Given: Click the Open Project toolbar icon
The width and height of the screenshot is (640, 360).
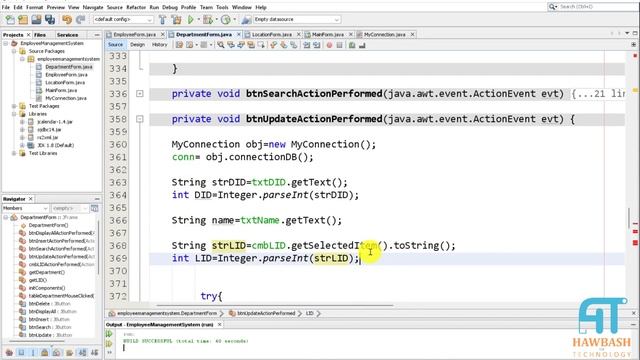Looking at the screenshot, I should point(36,20).
